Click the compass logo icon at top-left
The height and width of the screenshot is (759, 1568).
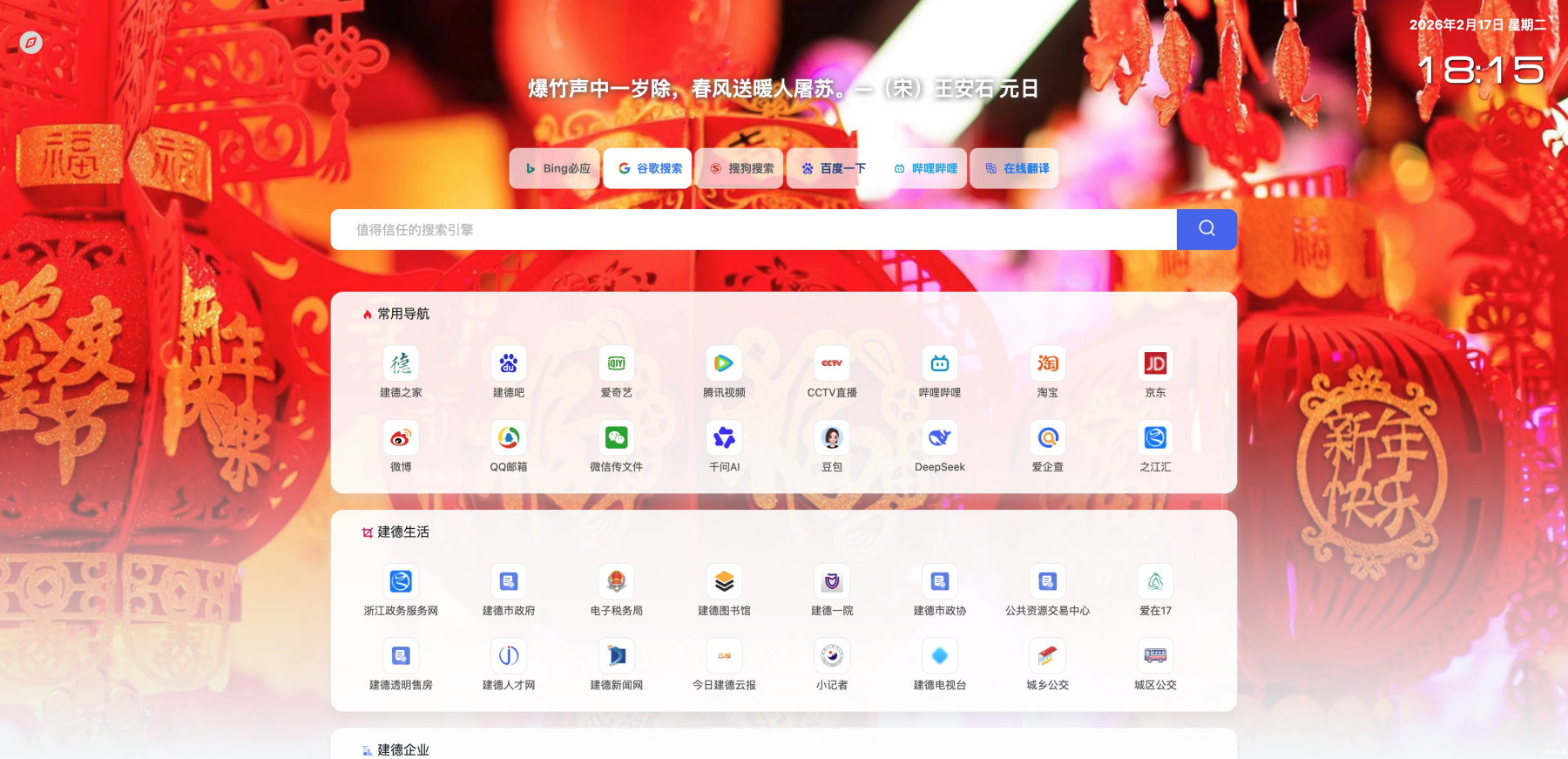pos(31,43)
